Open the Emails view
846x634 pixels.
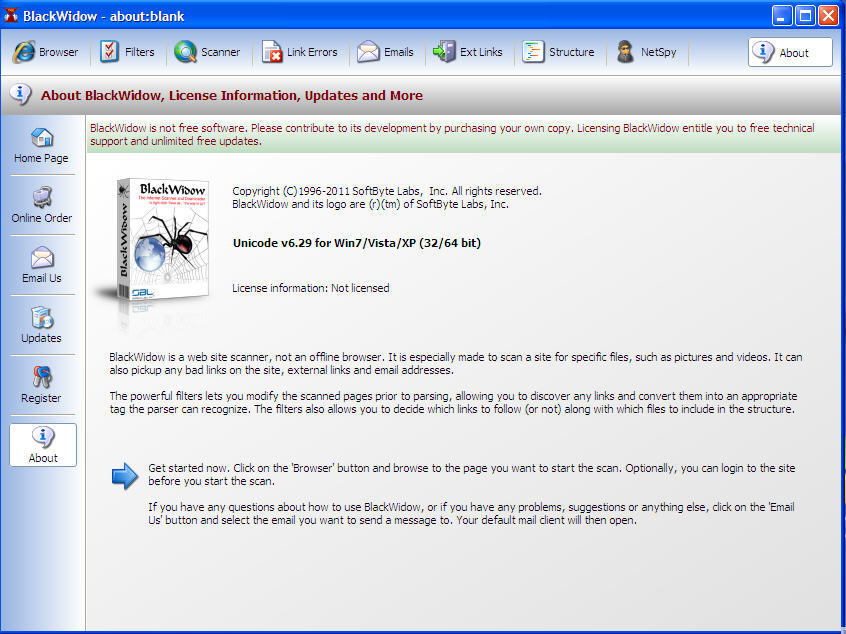386,52
